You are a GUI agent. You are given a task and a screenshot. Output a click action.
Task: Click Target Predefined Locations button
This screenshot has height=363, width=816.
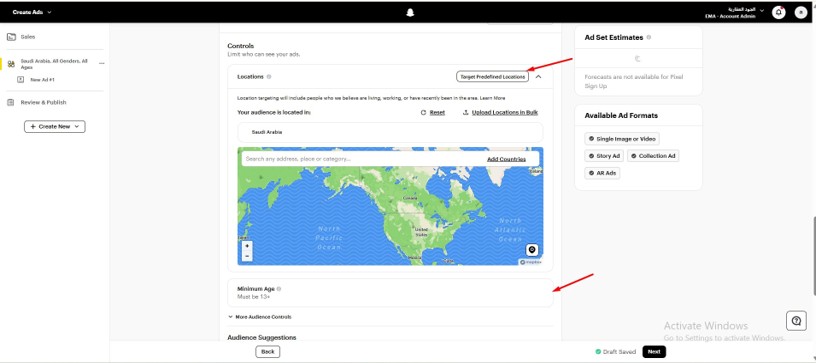coord(492,76)
